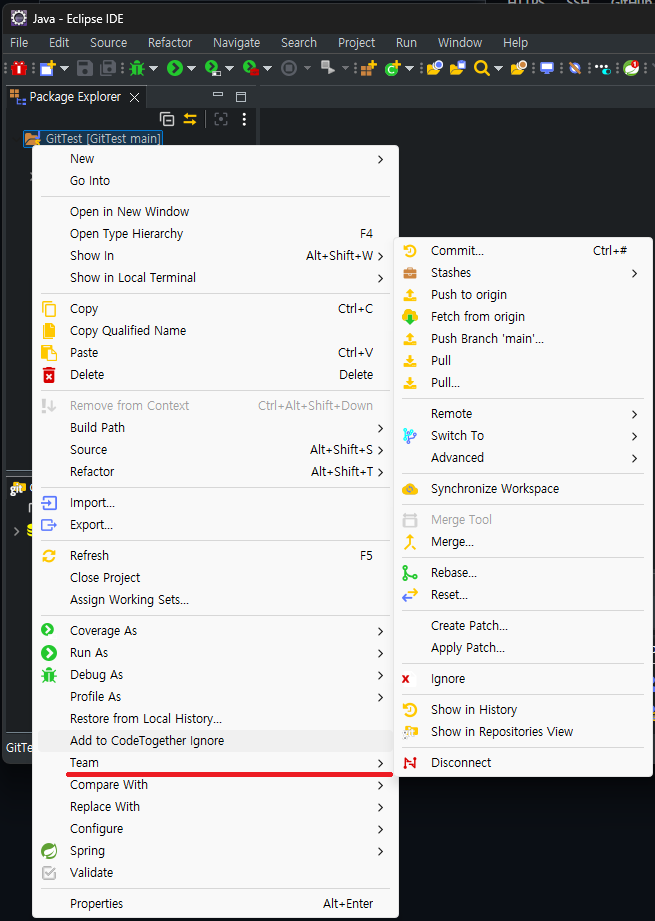This screenshot has width=655, height=921.
Task: Click Disconnect in the Team submenu
Action: 523,762
